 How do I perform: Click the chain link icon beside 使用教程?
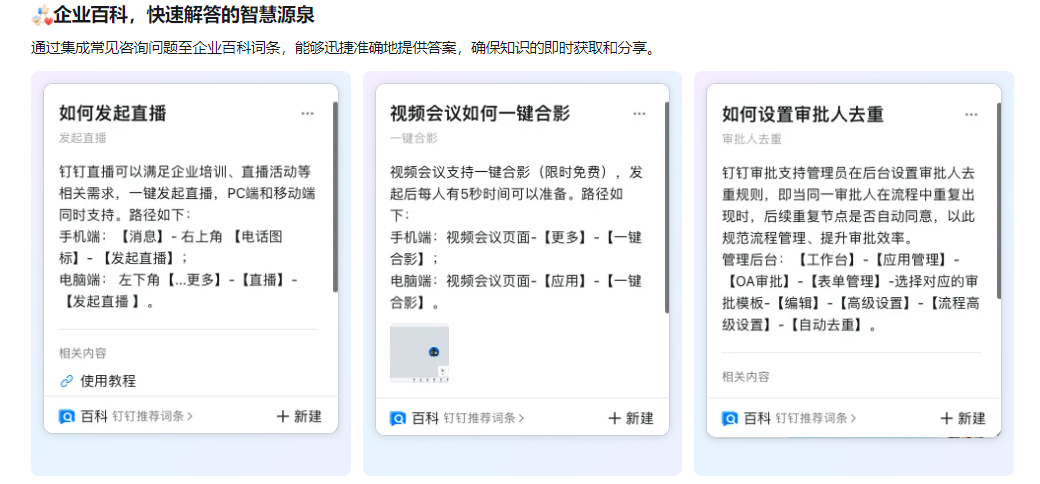coord(67,381)
